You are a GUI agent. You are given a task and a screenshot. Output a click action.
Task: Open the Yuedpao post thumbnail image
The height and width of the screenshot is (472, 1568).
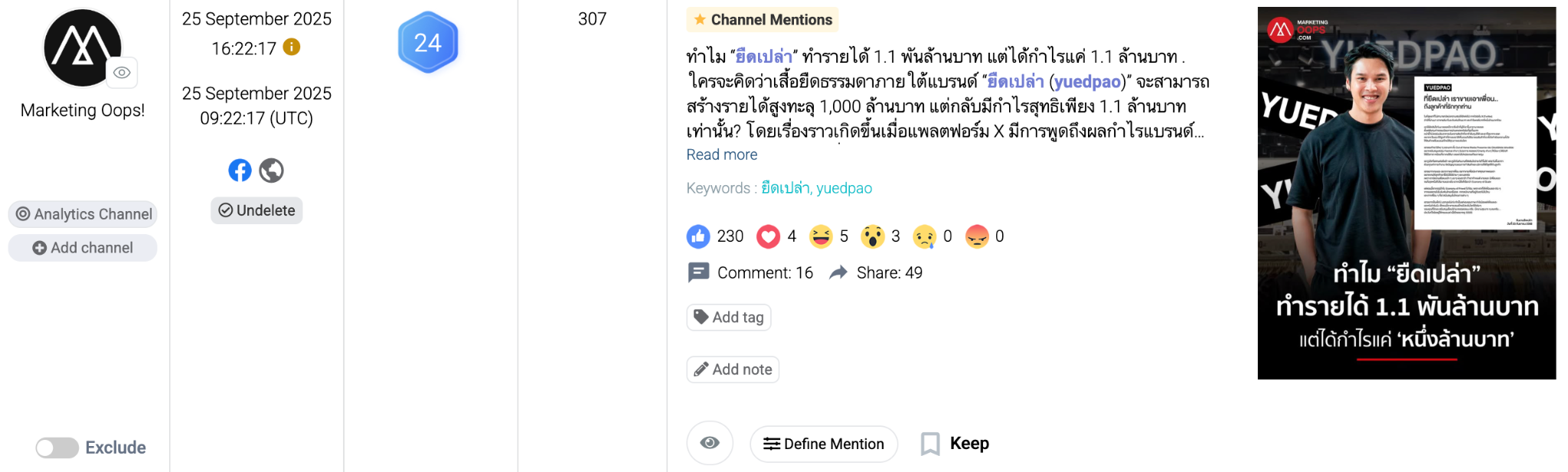[x=1406, y=193]
